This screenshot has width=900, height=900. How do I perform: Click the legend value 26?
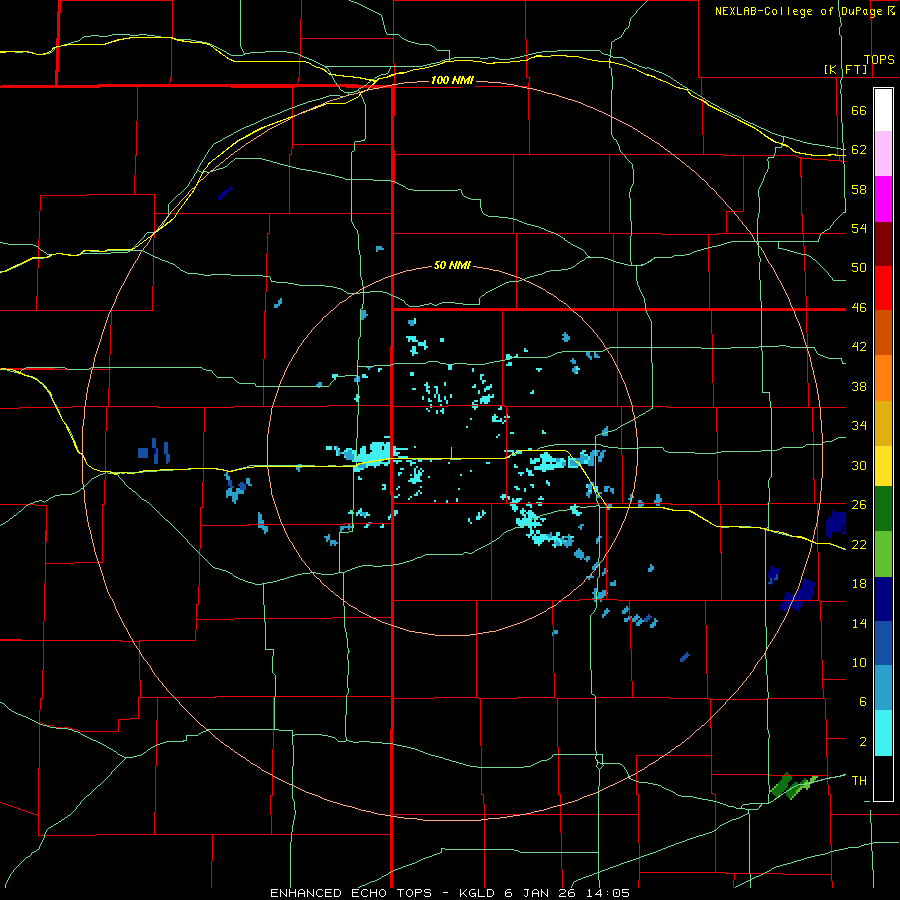(859, 505)
